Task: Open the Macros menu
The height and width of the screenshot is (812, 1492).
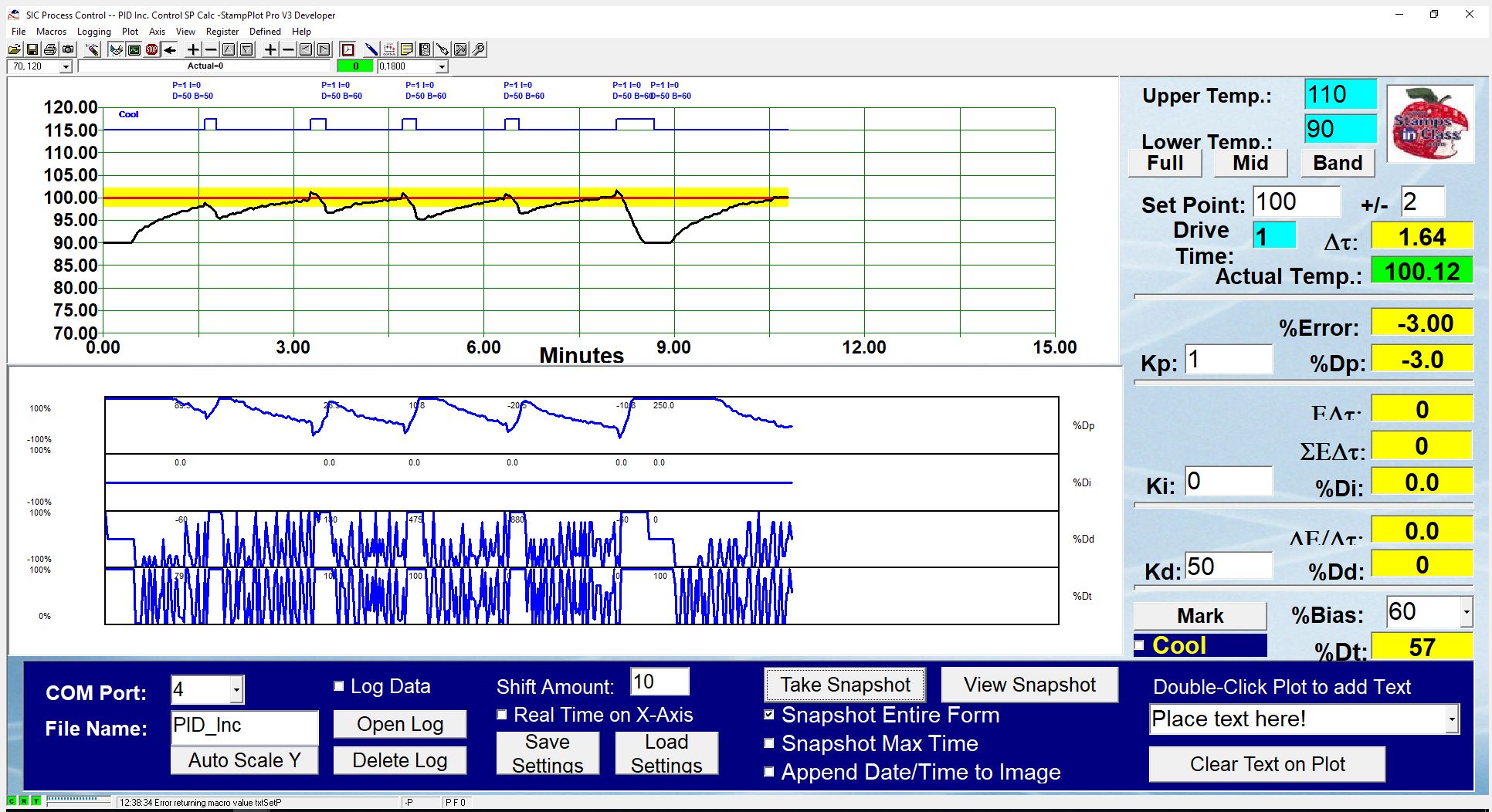Action: [x=51, y=32]
